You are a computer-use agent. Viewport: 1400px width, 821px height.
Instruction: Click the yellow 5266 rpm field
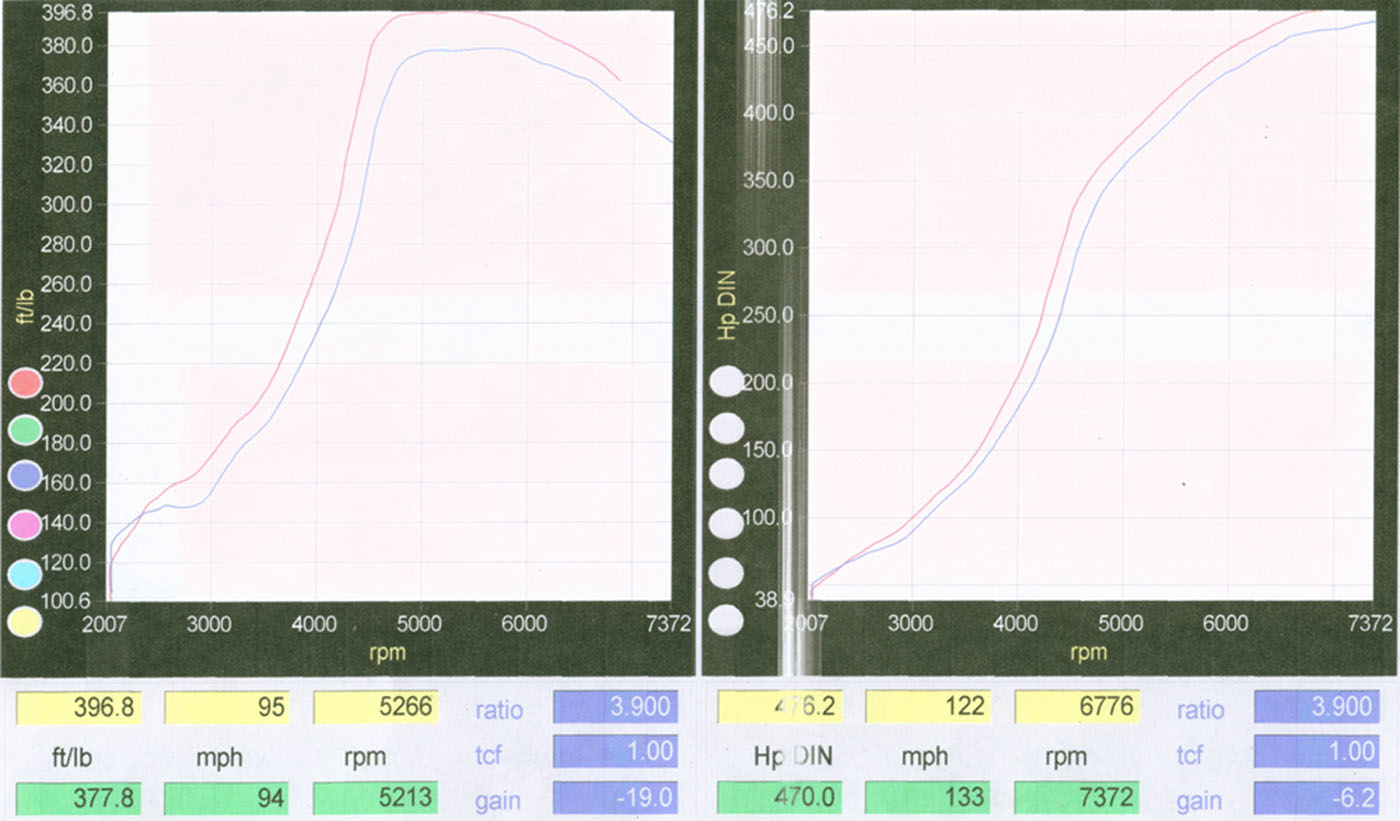click(376, 708)
